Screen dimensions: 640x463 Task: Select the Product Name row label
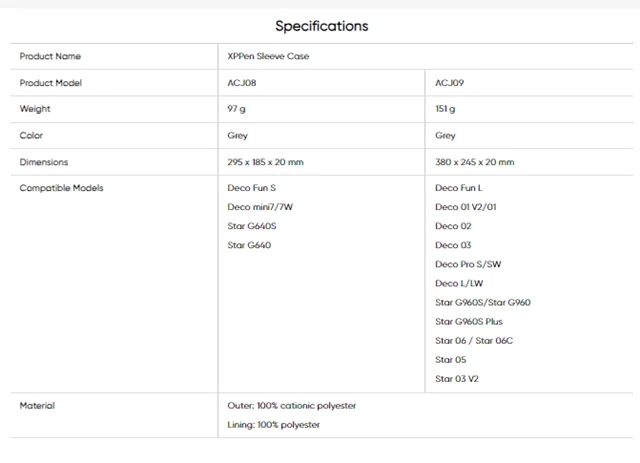(50, 57)
